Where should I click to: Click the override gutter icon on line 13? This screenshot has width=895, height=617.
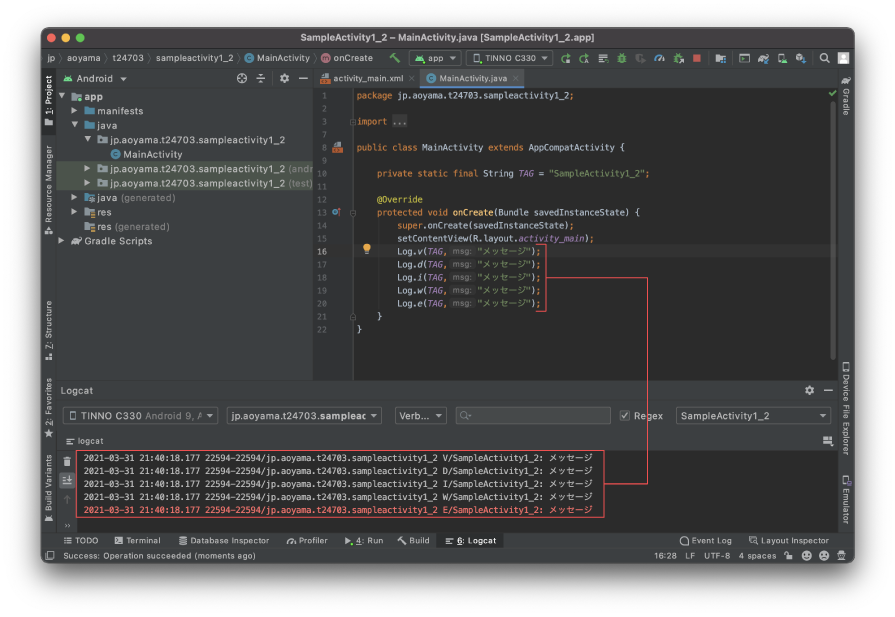coord(337,212)
